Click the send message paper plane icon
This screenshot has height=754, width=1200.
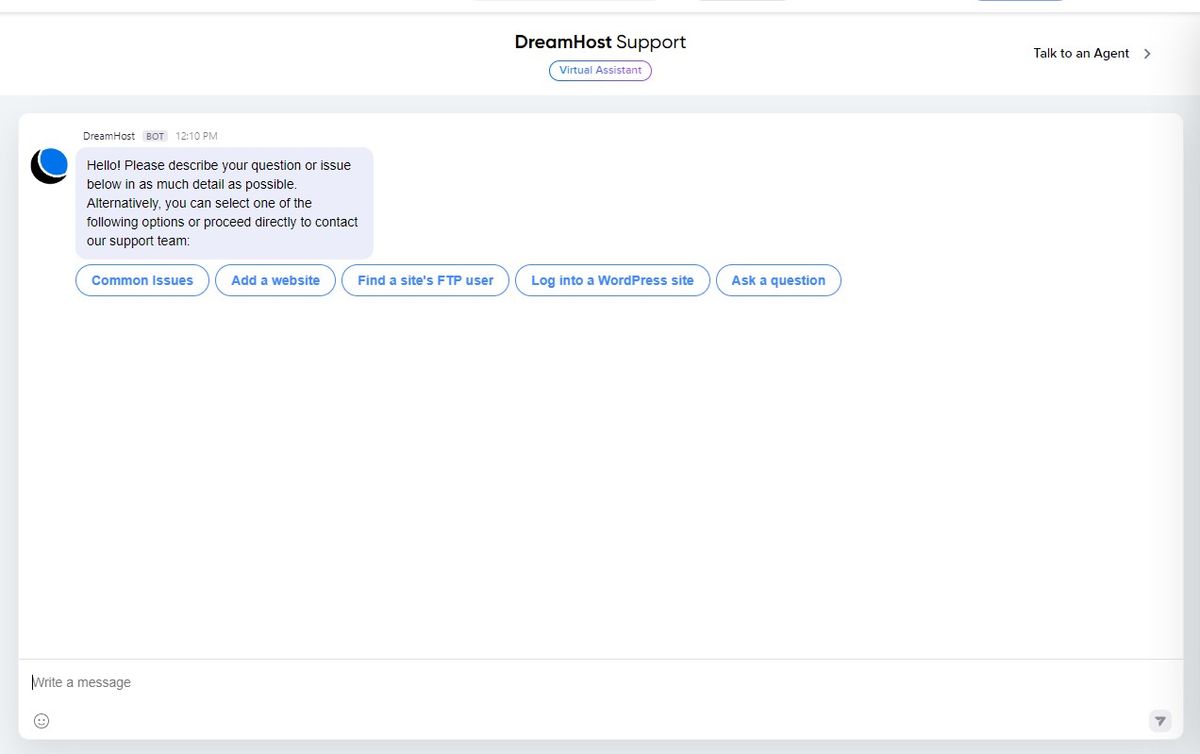(x=1159, y=720)
